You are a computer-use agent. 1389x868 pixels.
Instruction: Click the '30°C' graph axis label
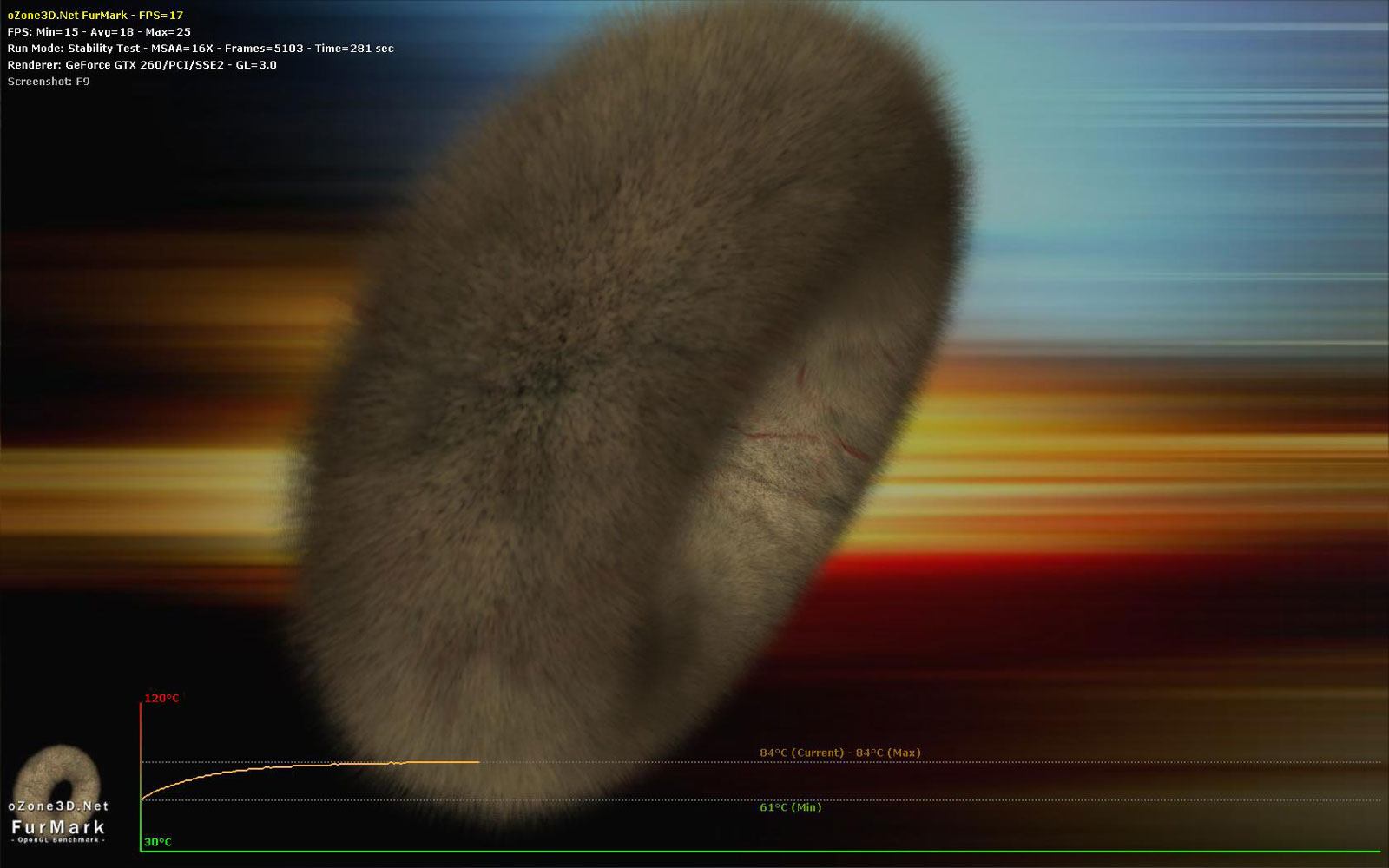click(157, 842)
